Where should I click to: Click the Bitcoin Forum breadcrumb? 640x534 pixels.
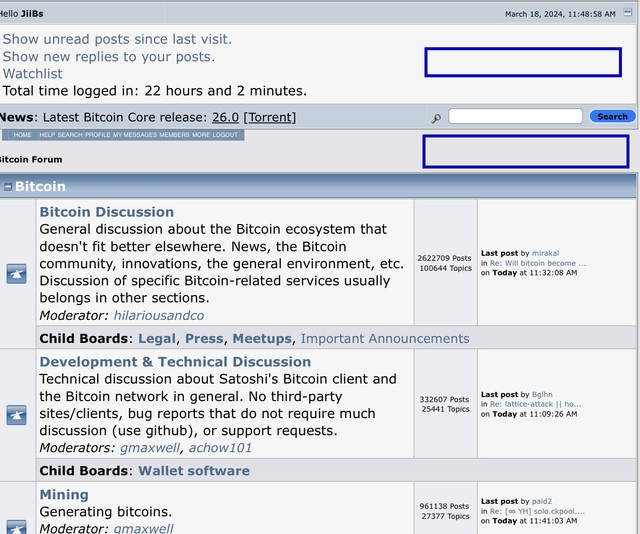(31, 160)
